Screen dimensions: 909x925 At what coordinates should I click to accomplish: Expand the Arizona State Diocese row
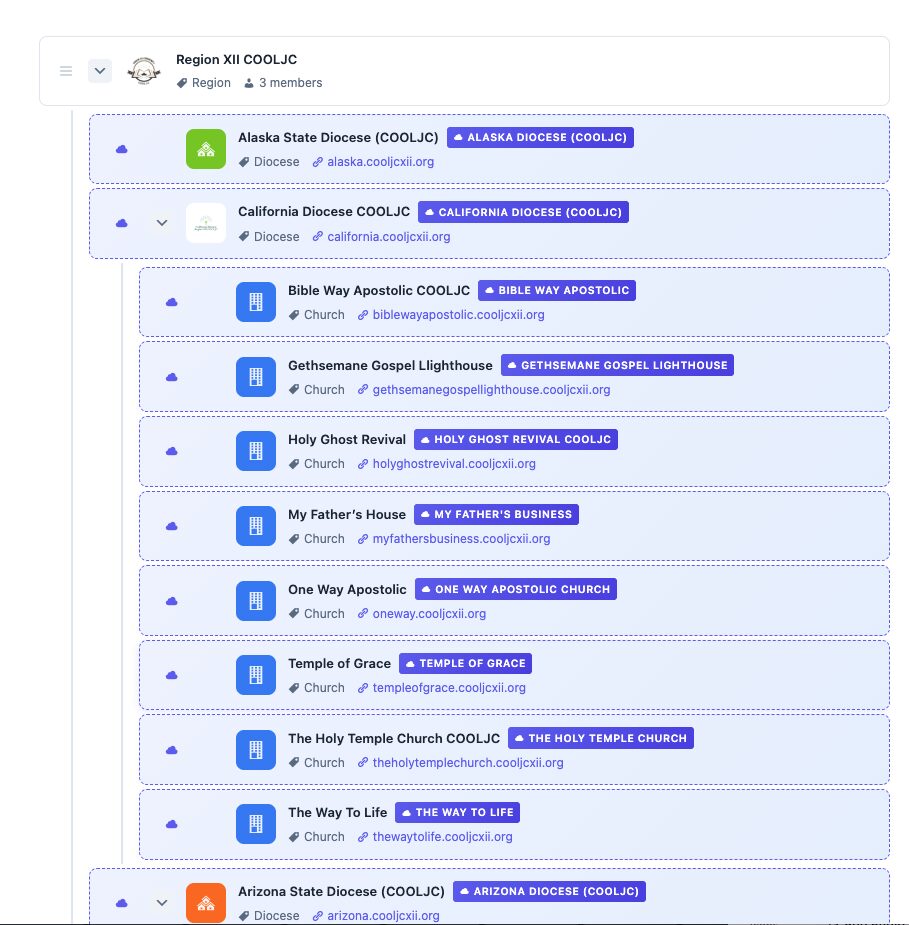click(x=162, y=902)
